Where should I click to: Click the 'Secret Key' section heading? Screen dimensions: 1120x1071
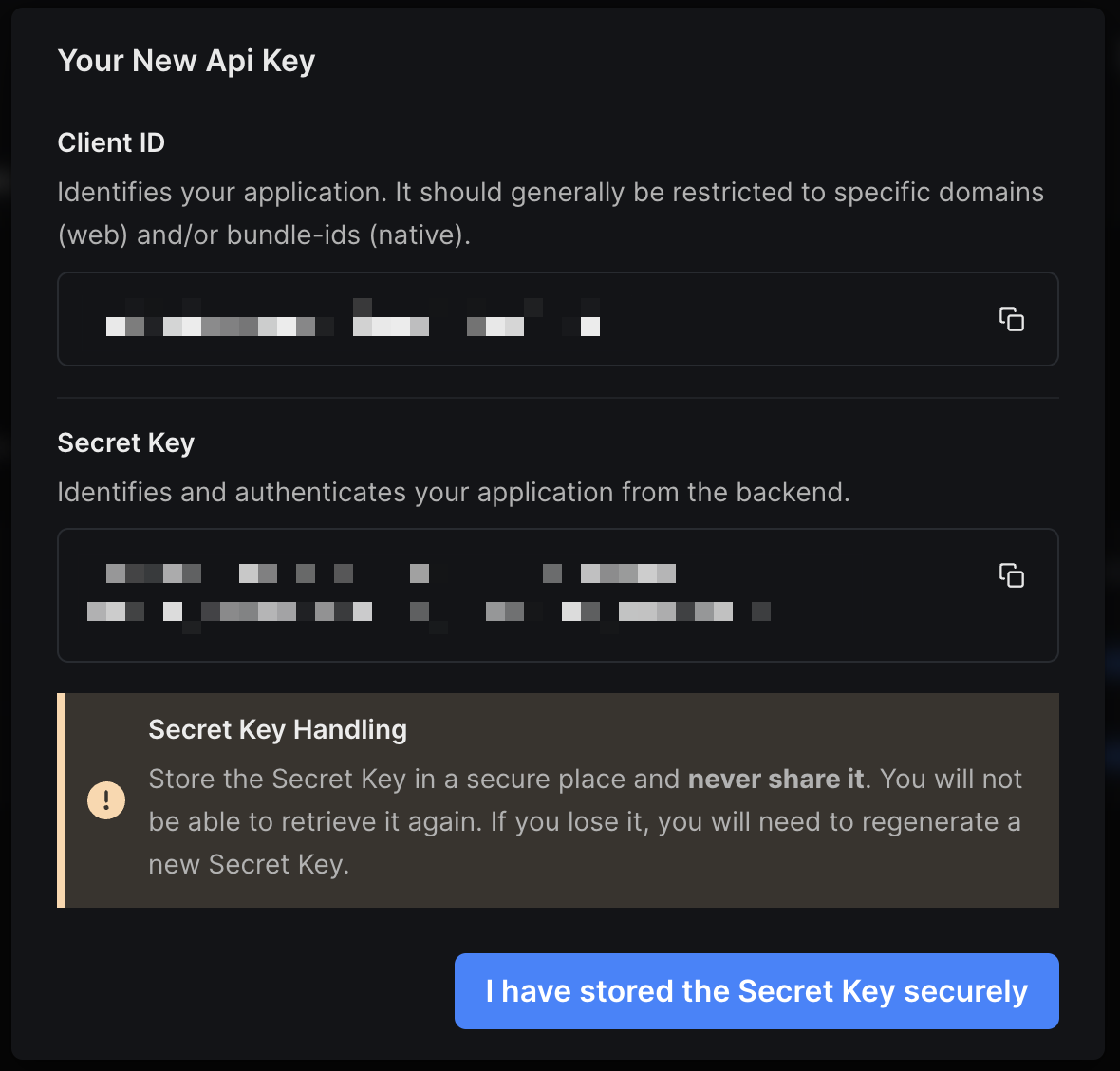(x=125, y=442)
